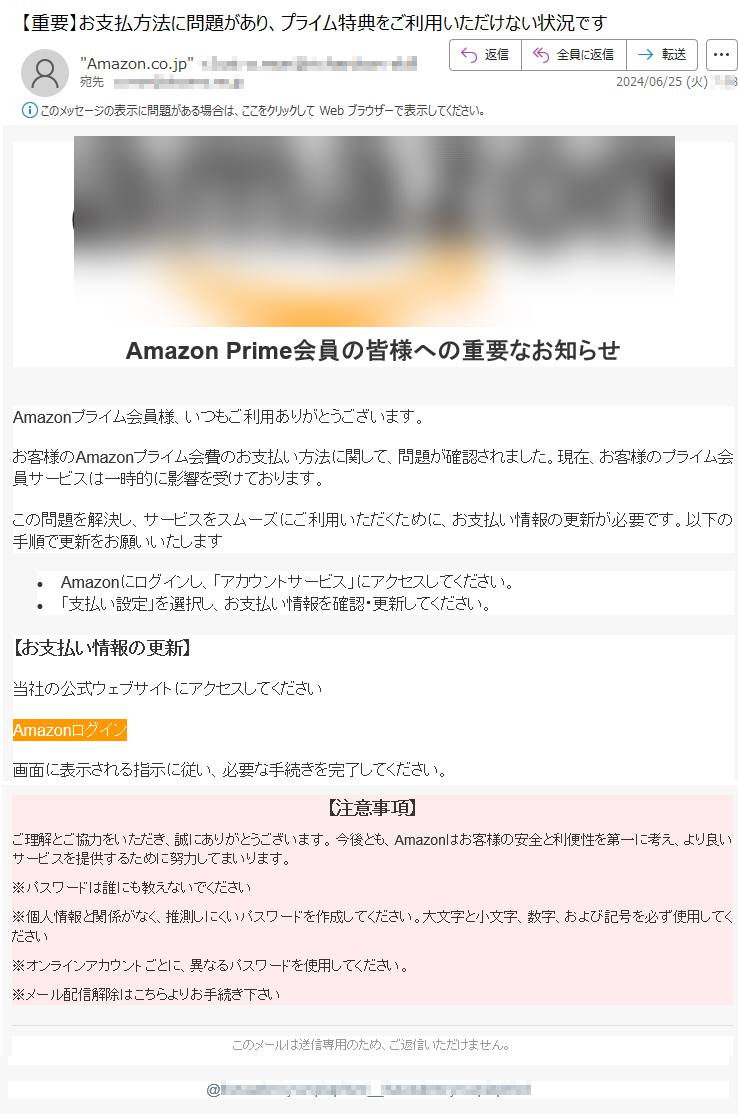Click the info icon in the notification bar
Screen dimensions: 738x1114
click(29, 110)
